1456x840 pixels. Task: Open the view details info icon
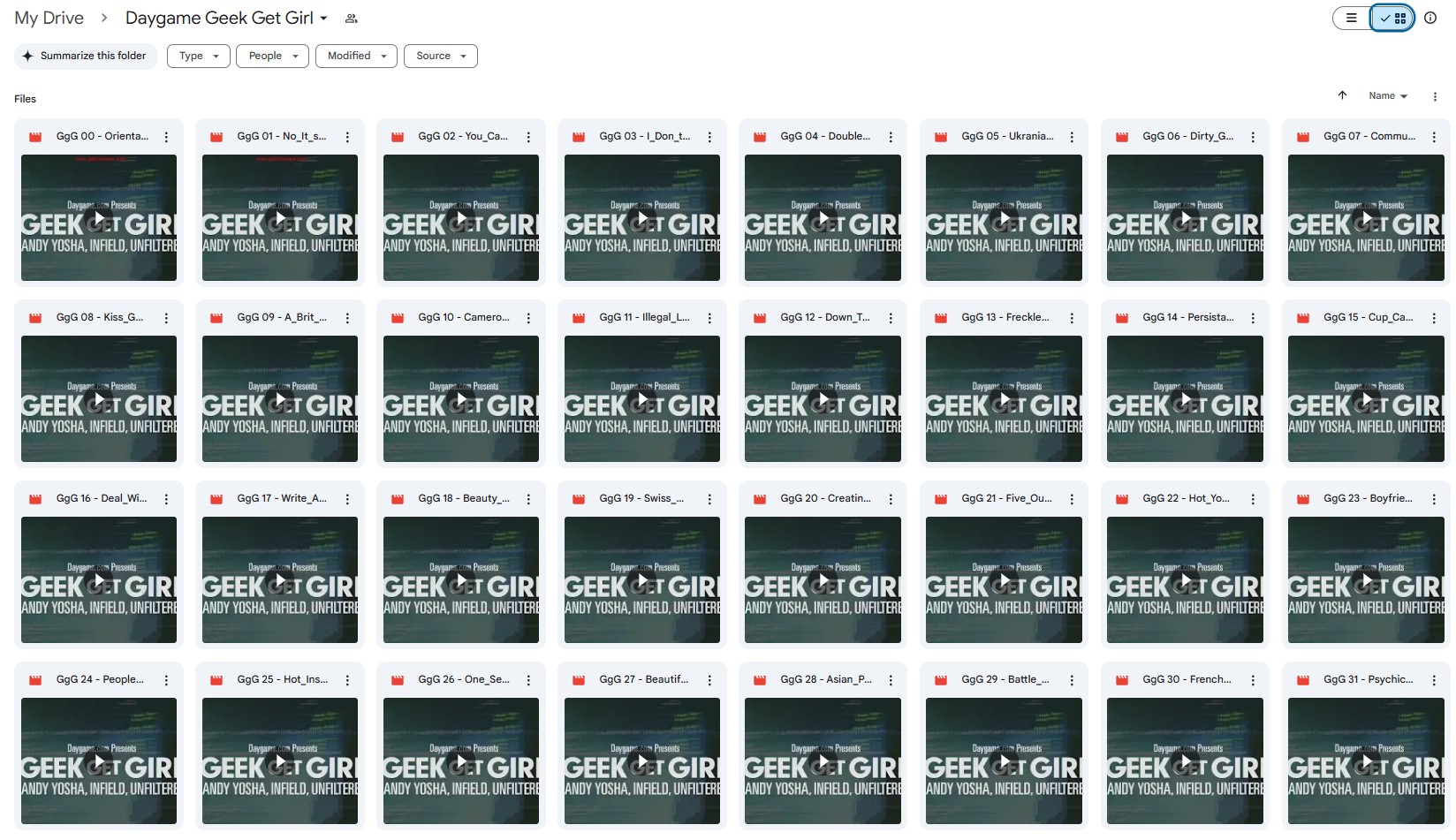click(x=1430, y=18)
